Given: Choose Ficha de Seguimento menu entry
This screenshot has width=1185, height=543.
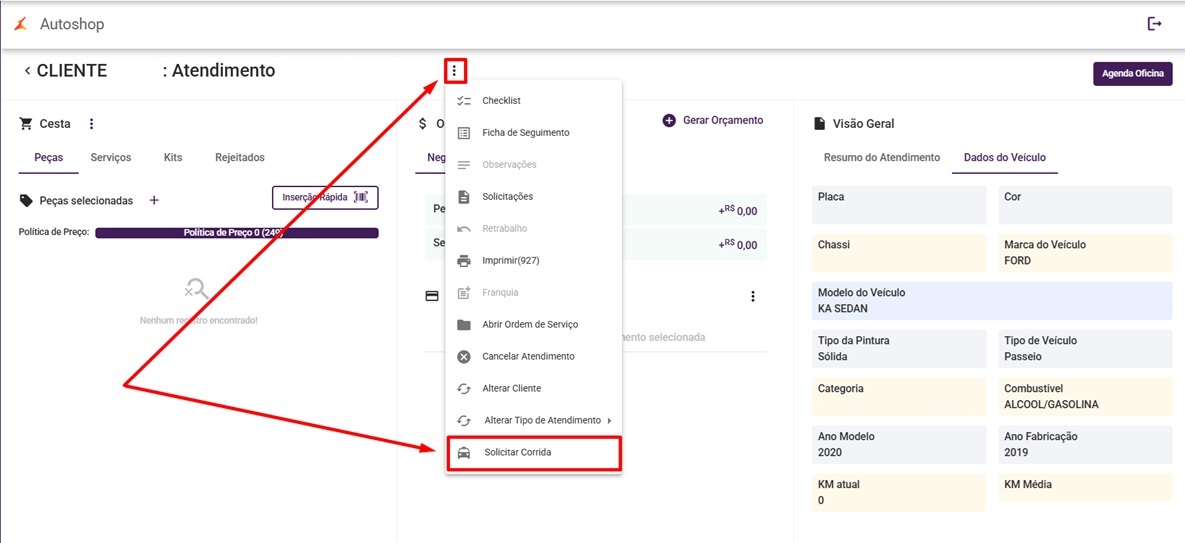Looking at the screenshot, I should click(525, 133).
